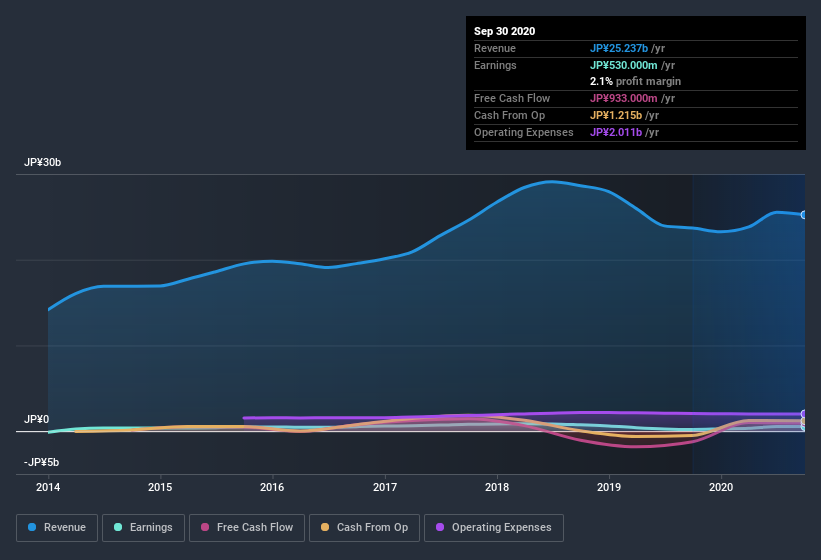Viewport: 821px width, 560px height.
Task: Click the JP¥933.000m free cash flow value
Action: 623,98
